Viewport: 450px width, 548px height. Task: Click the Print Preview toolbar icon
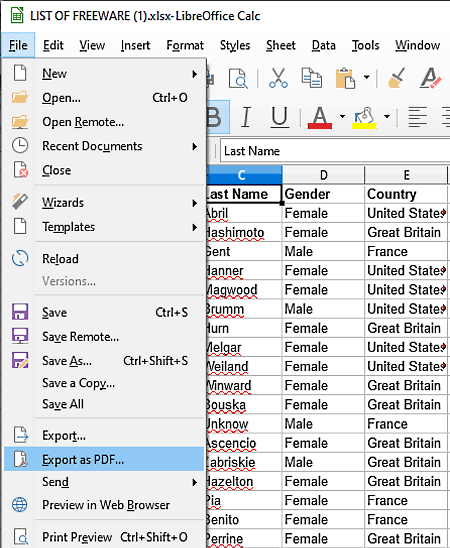239,78
